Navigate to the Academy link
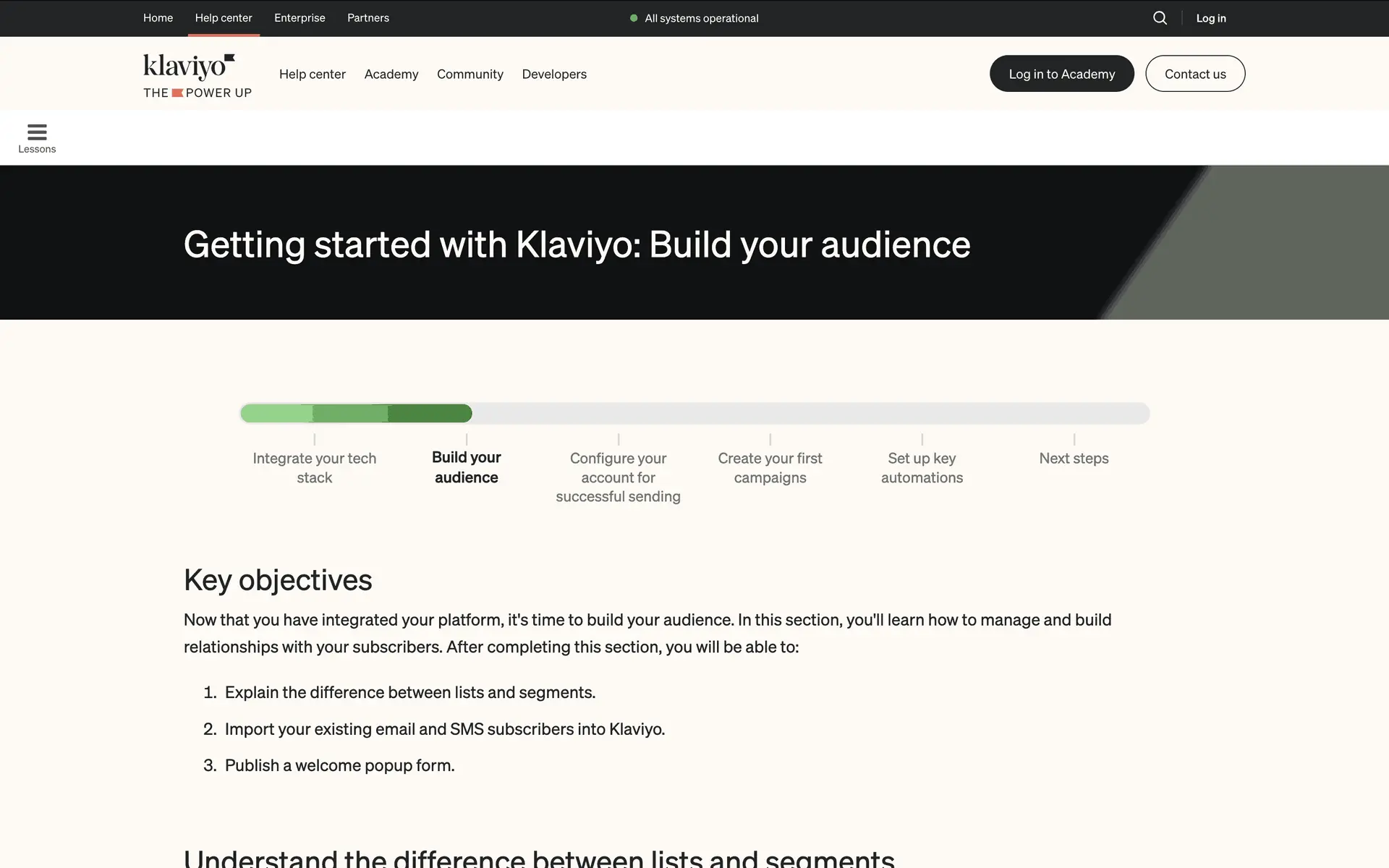Image resolution: width=1389 pixels, height=868 pixels. [391, 74]
